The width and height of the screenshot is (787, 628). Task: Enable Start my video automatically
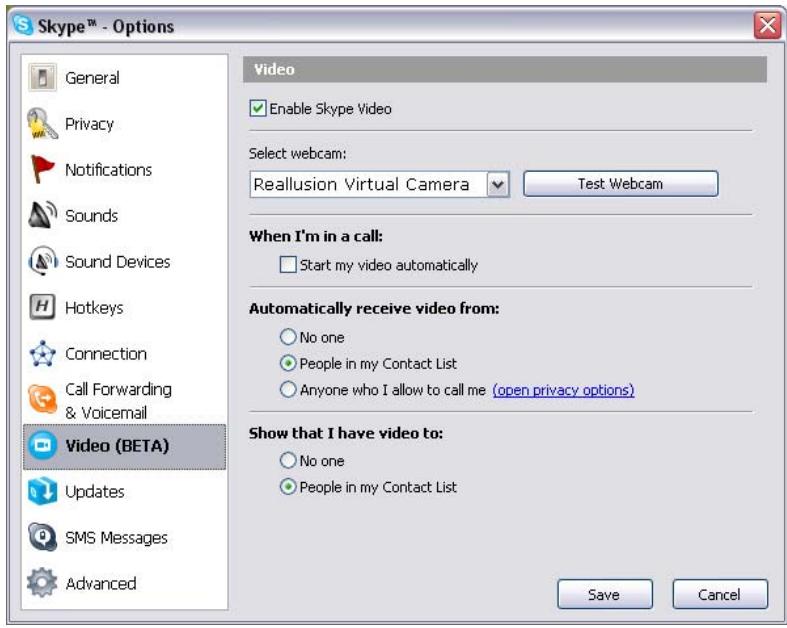click(x=288, y=265)
